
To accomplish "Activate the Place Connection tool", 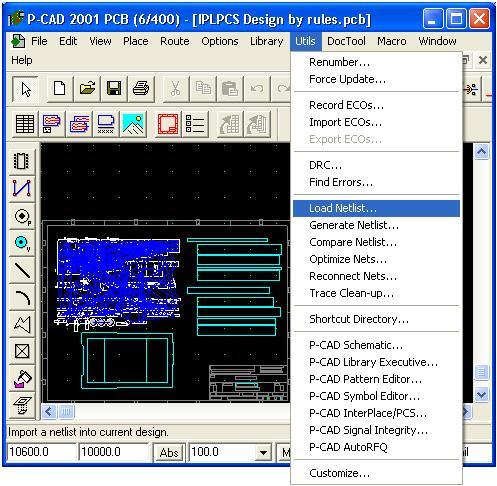I will click(22, 188).
